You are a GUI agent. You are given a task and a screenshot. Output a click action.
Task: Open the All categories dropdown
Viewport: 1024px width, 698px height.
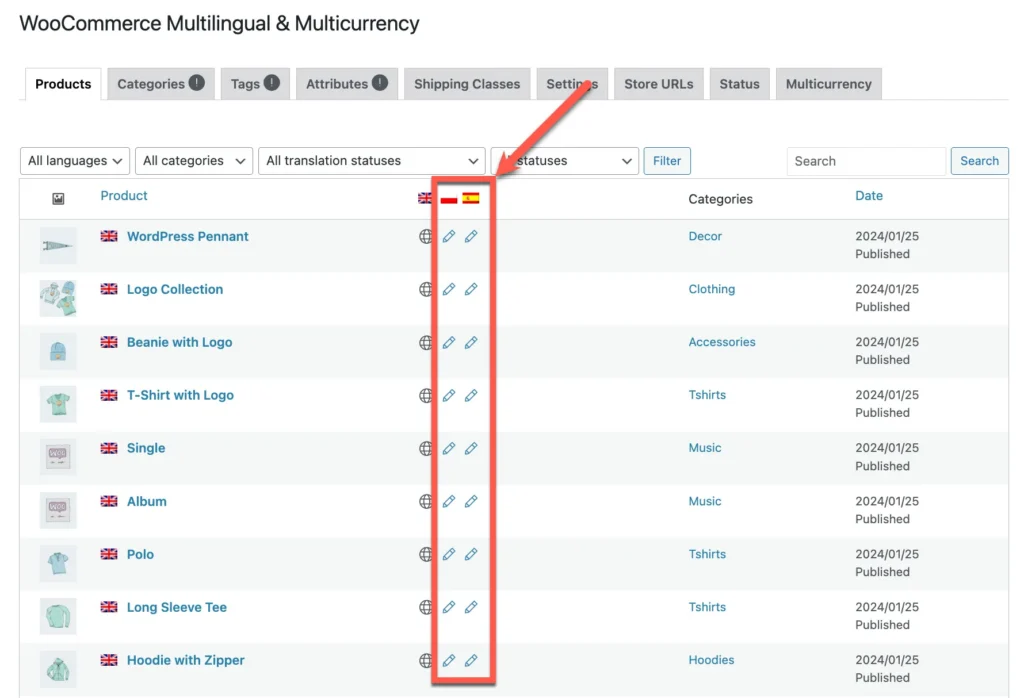tap(193, 160)
